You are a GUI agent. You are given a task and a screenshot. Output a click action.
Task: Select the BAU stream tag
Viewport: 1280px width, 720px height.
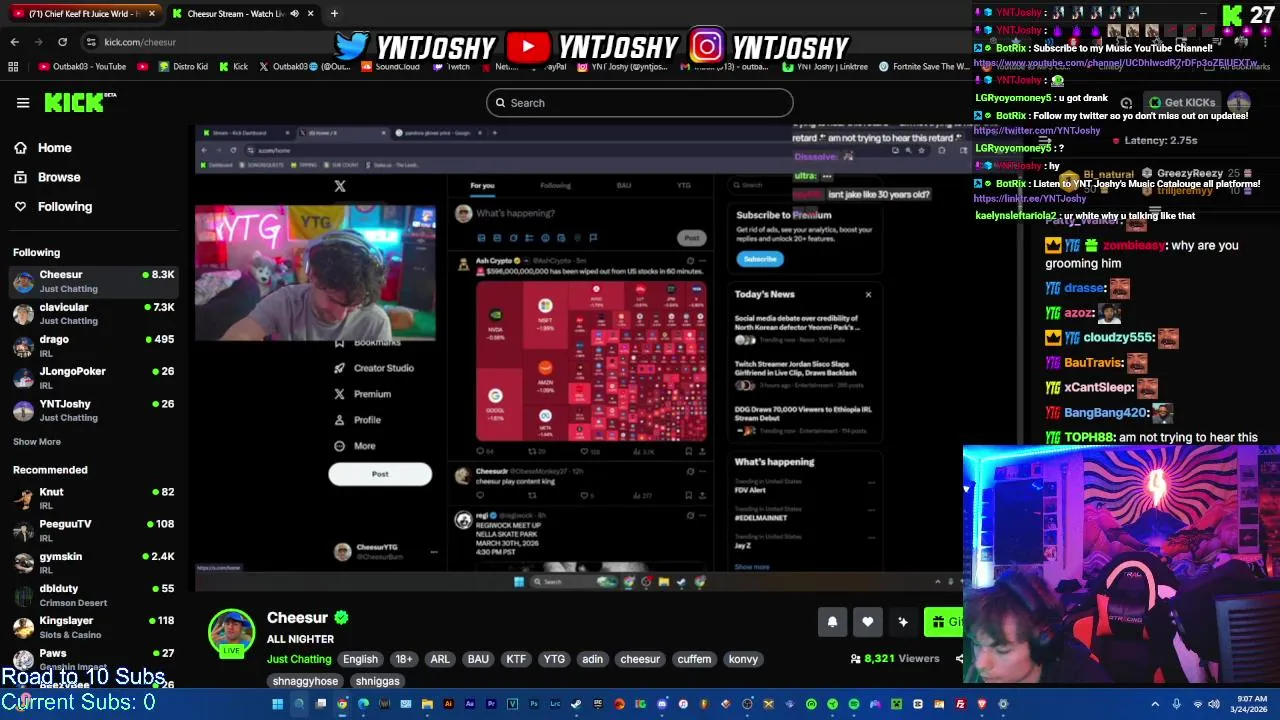[478, 659]
